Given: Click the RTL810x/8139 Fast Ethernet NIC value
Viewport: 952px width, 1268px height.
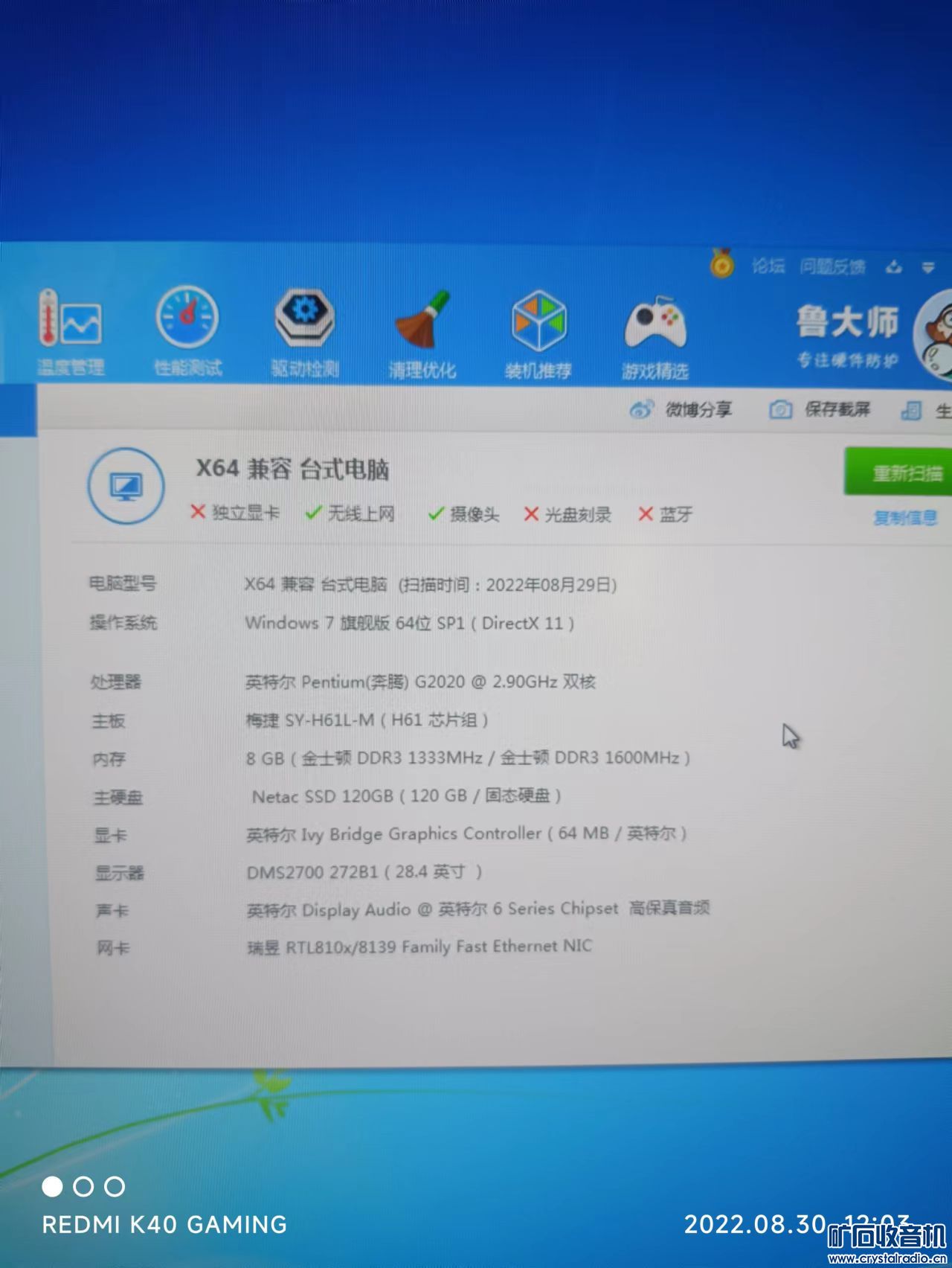Looking at the screenshot, I should [x=419, y=947].
